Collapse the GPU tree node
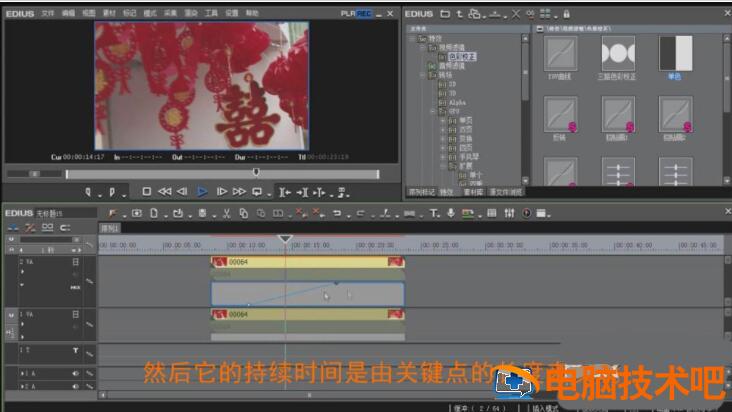Image resolution: width=732 pixels, height=412 pixels. [433, 112]
